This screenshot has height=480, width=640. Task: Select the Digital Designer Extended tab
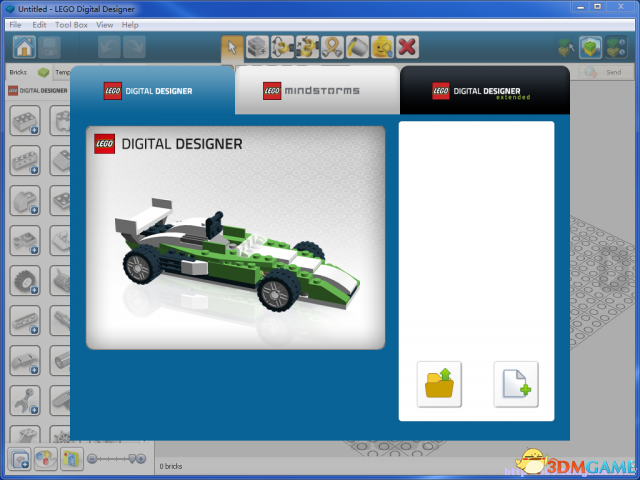pyautogui.click(x=484, y=91)
